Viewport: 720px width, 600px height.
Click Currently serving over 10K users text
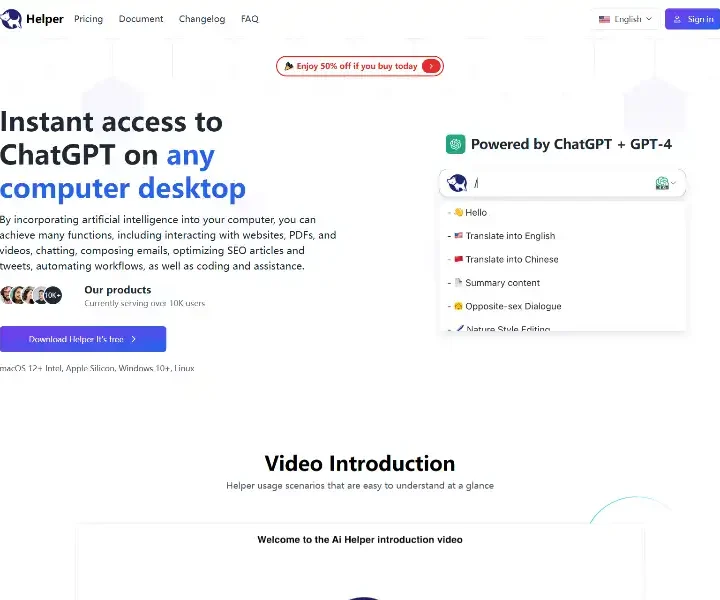pyautogui.click(x=145, y=303)
